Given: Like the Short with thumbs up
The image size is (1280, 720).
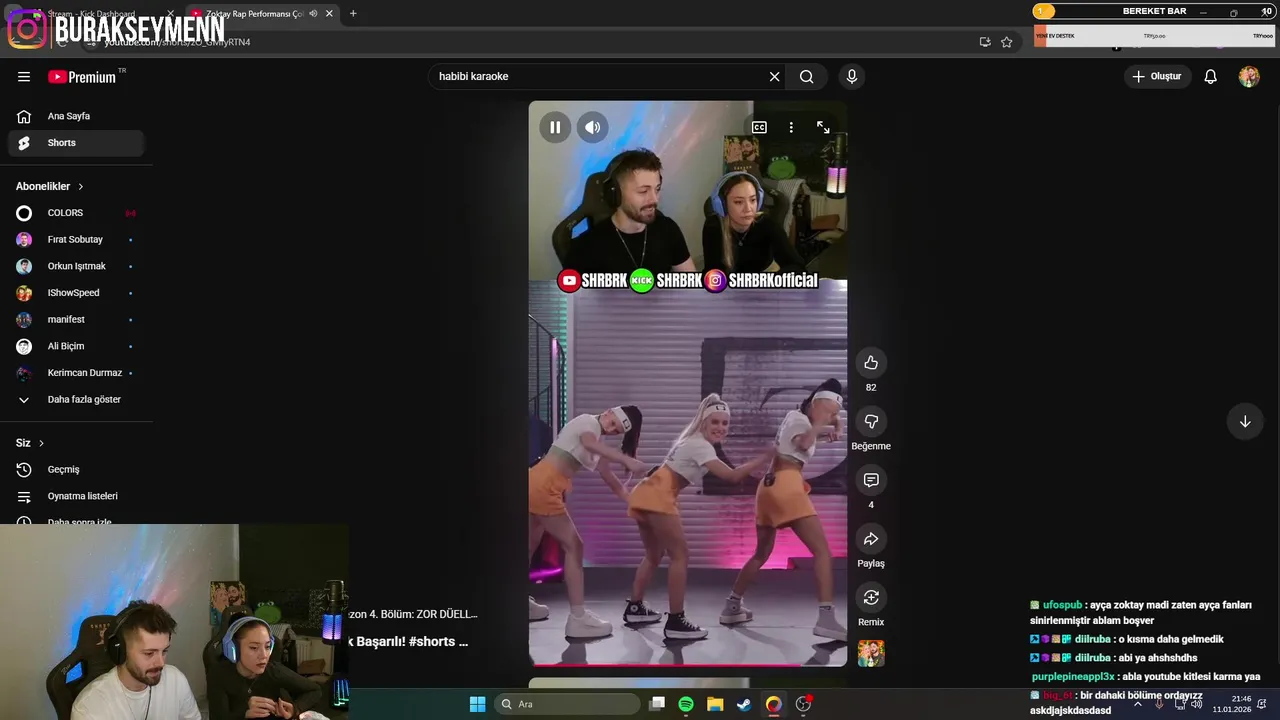Looking at the screenshot, I should [x=871, y=362].
